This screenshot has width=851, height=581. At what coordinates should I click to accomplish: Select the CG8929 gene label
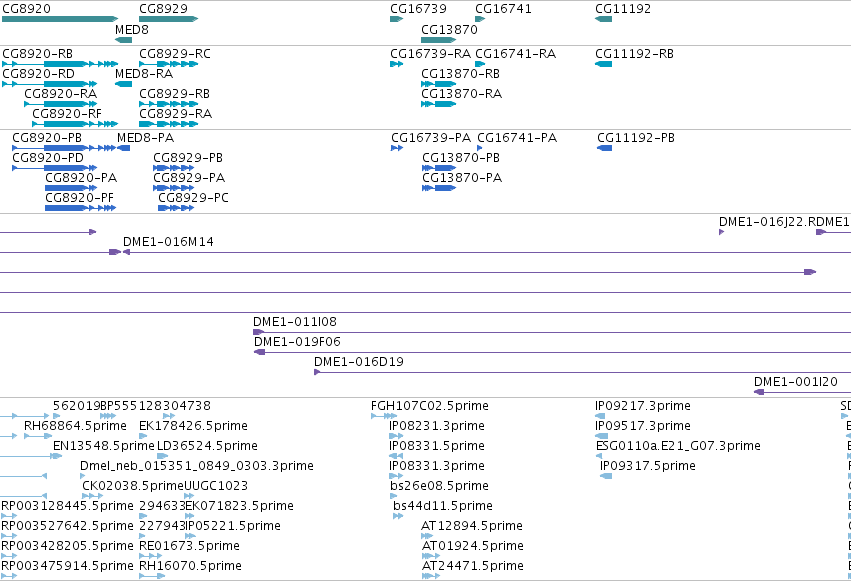click(x=163, y=9)
